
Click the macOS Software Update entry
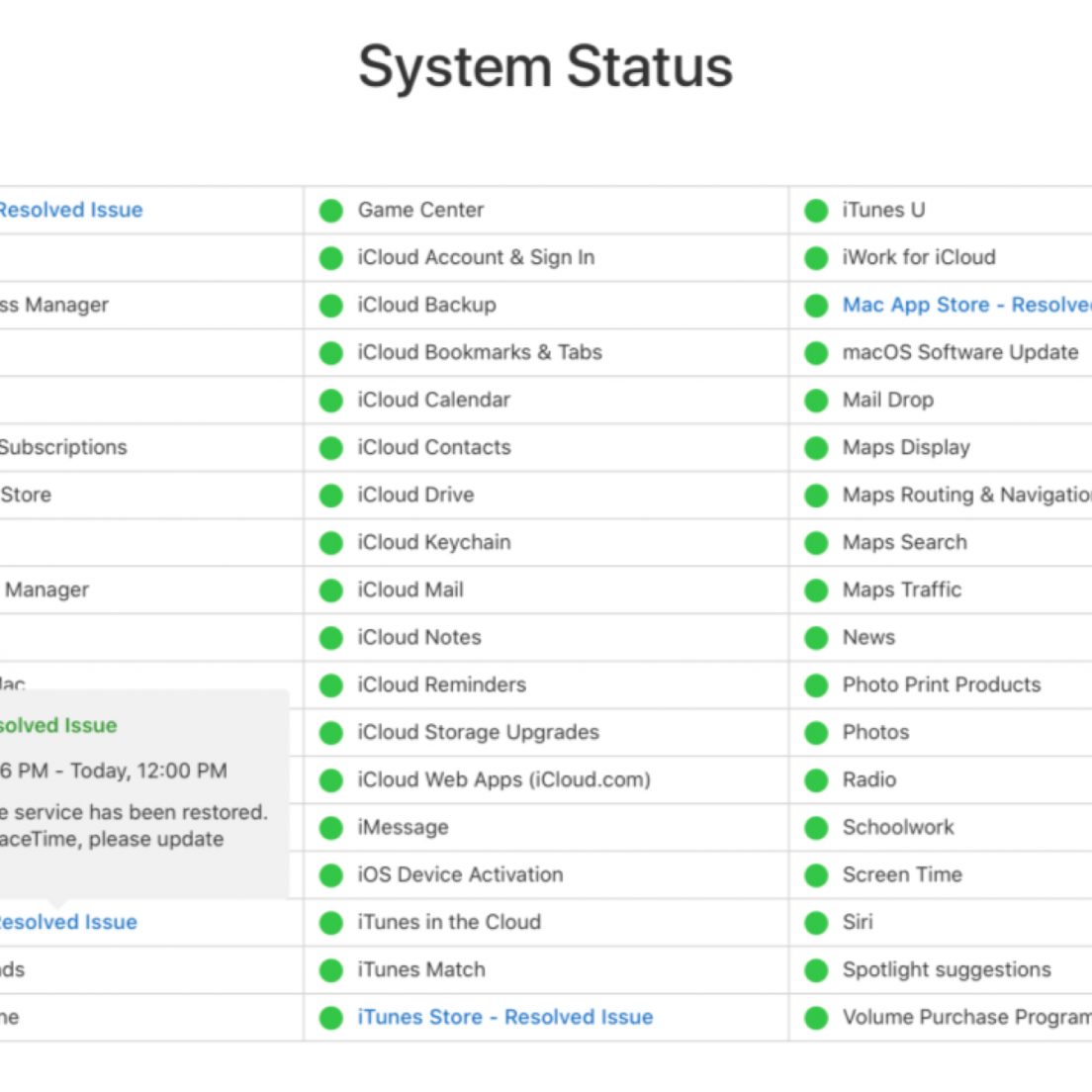click(959, 352)
